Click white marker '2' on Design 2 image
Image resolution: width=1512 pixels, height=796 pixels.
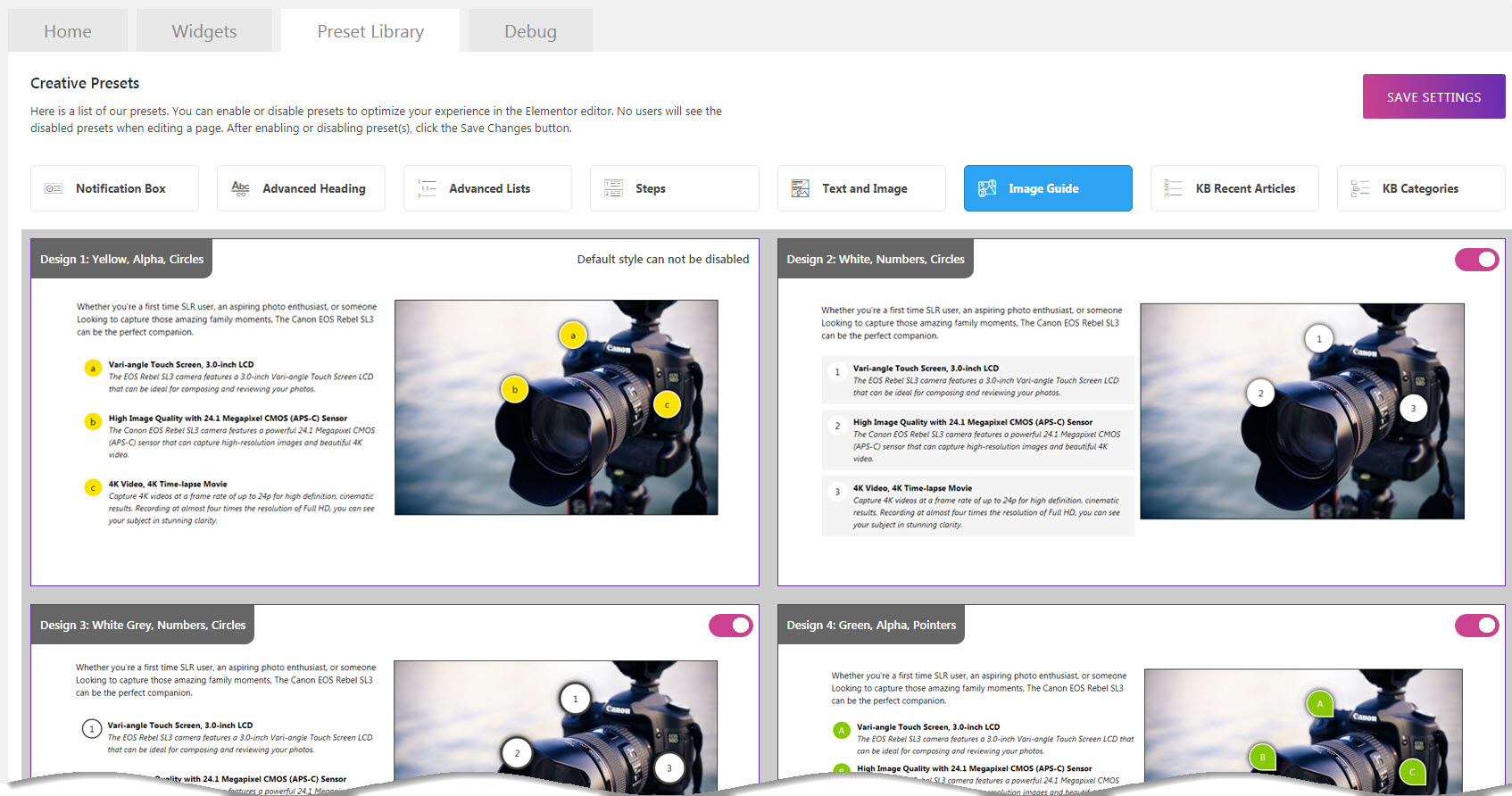pos(1260,393)
